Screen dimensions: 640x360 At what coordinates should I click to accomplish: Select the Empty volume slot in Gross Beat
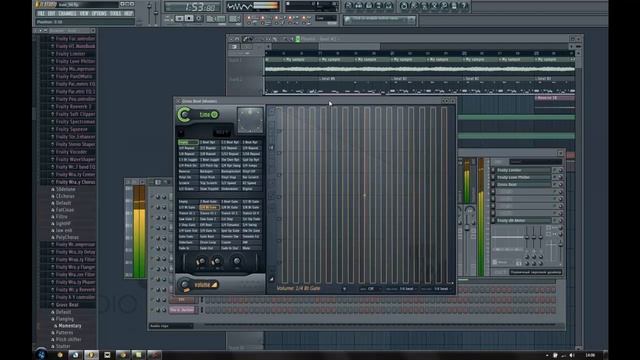pyautogui.click(x=188, y=202)
